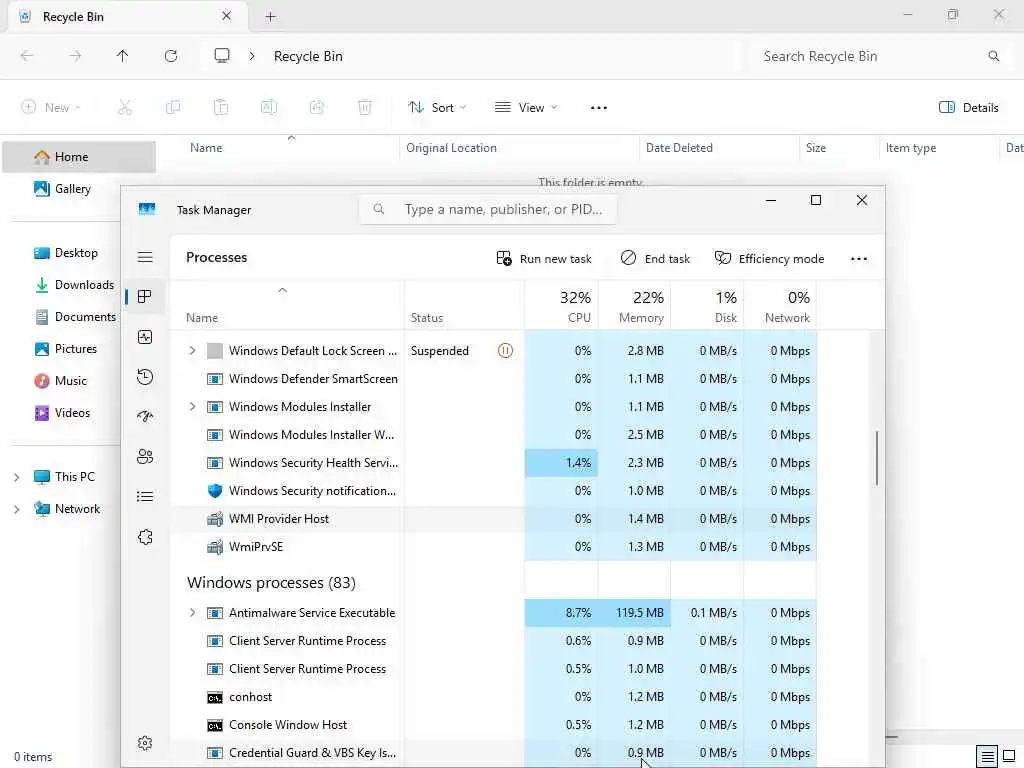
Task: Open See more ellipsis in Explorer toolbar
Action: (x=599, y=108)
